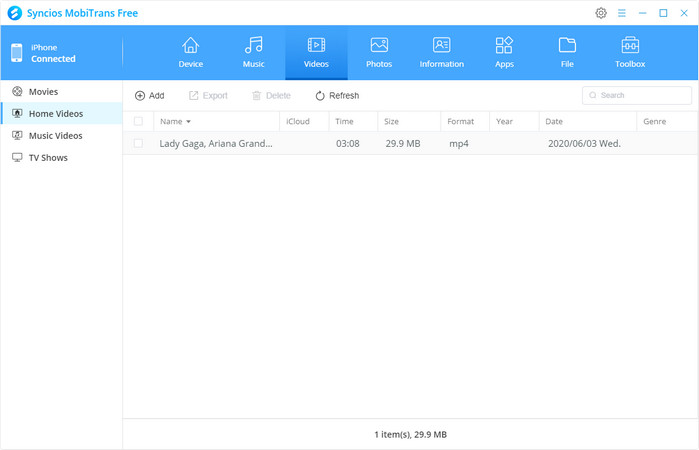The image size is (699, 450).
Task: Open the hamburger menu icon
Action: point(621,13)
